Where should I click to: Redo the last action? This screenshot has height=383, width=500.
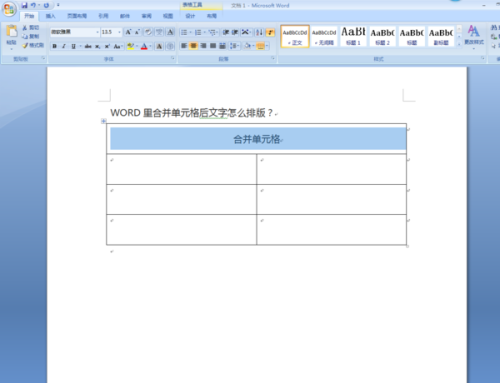(x=46, y=5)
